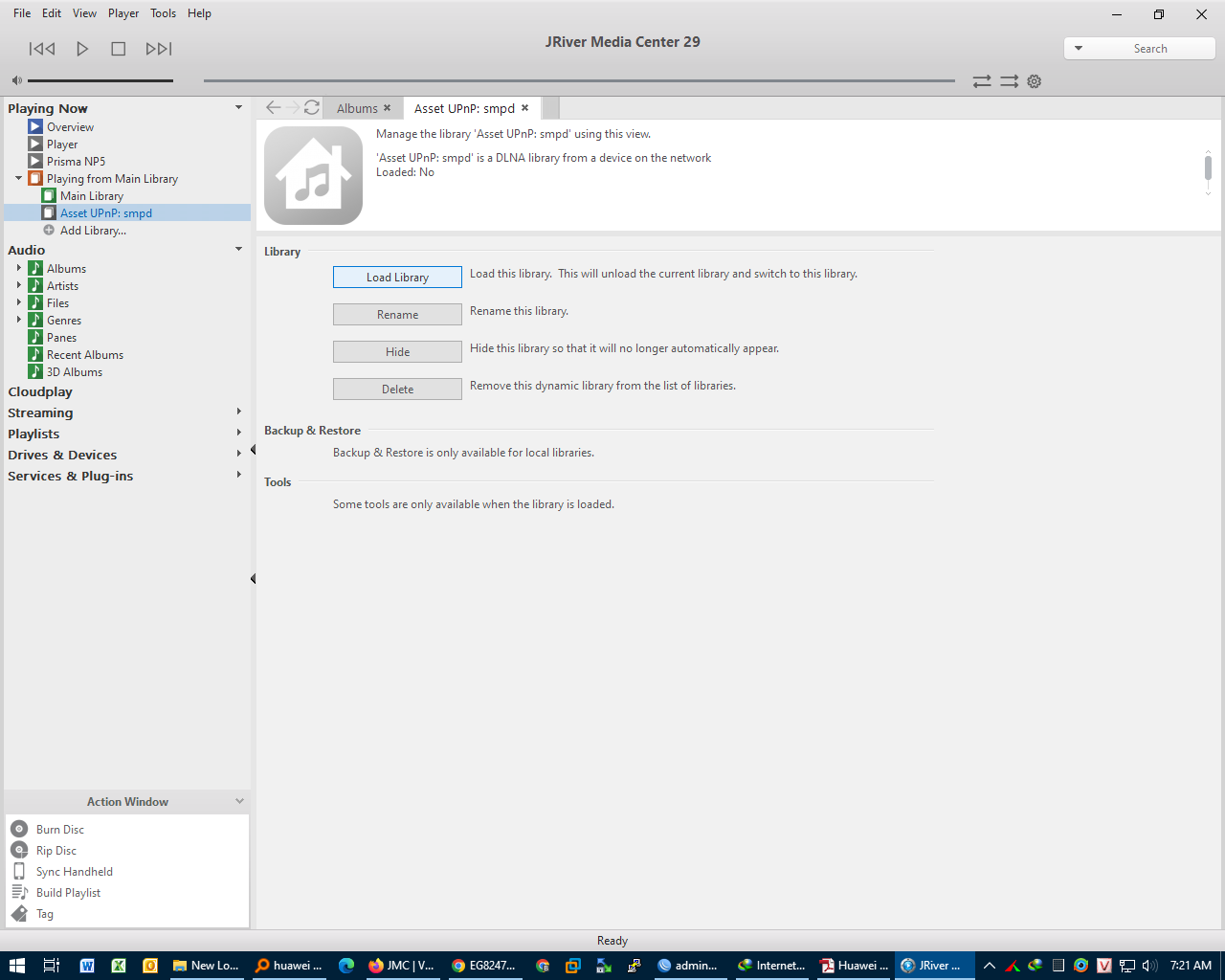
Task: Expand the Drives & Devices section
Action: tap(238, 454)
